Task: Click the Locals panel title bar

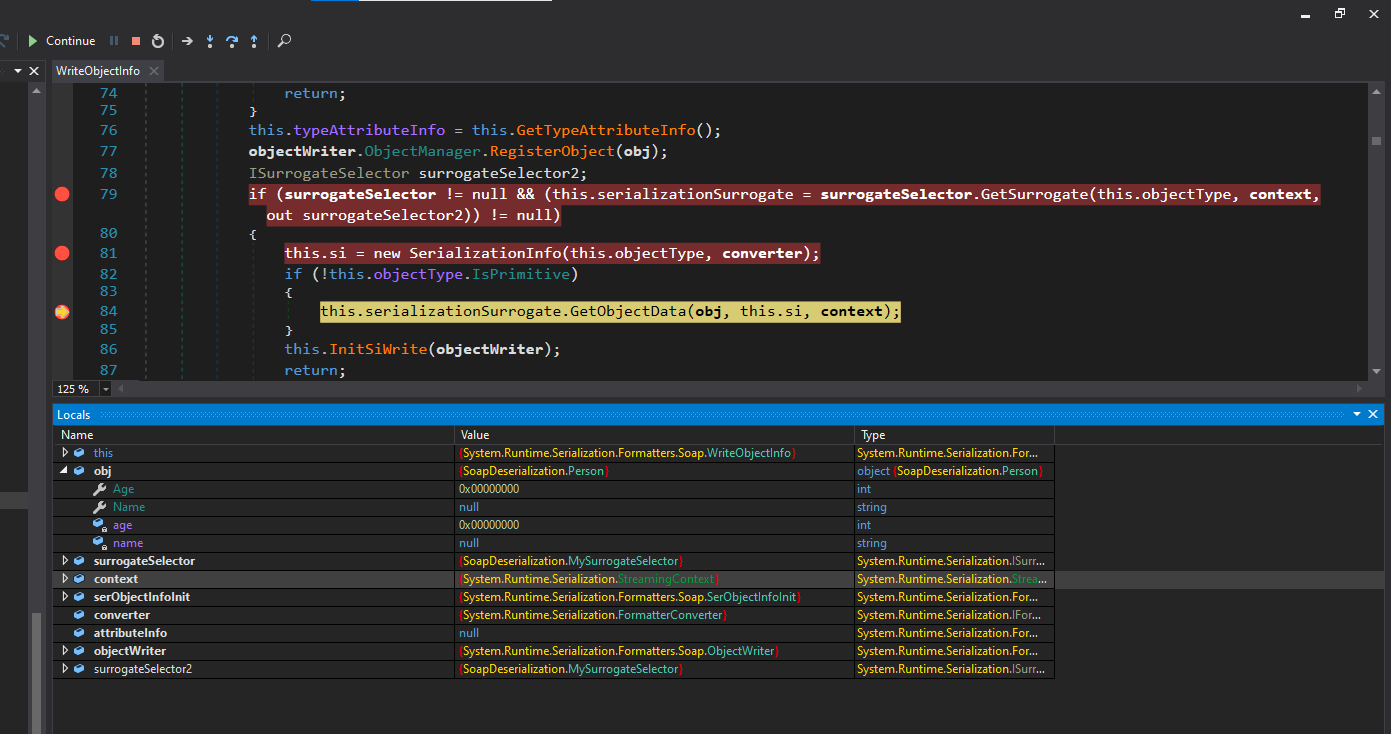Action: point(719,414)
